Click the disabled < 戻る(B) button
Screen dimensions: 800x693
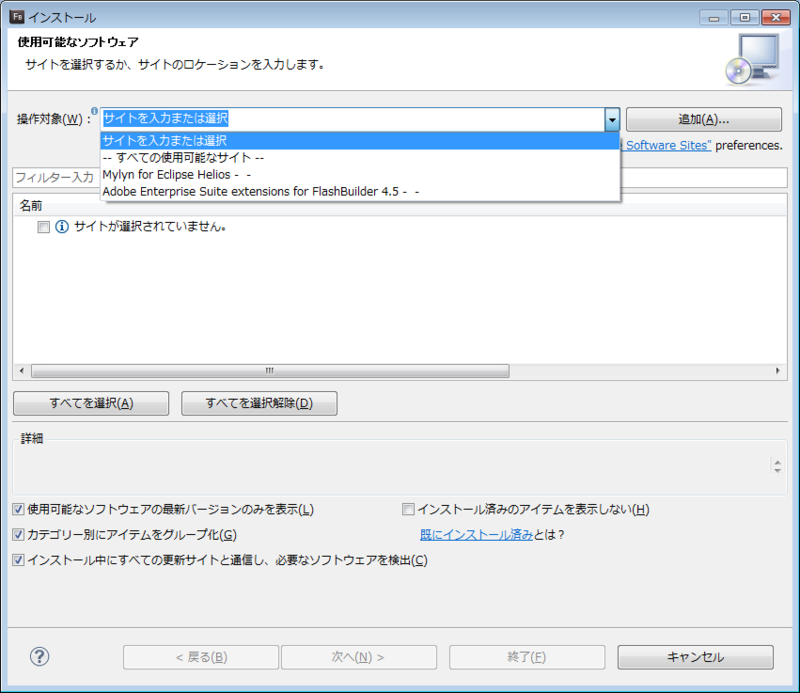tap(201, 657)
